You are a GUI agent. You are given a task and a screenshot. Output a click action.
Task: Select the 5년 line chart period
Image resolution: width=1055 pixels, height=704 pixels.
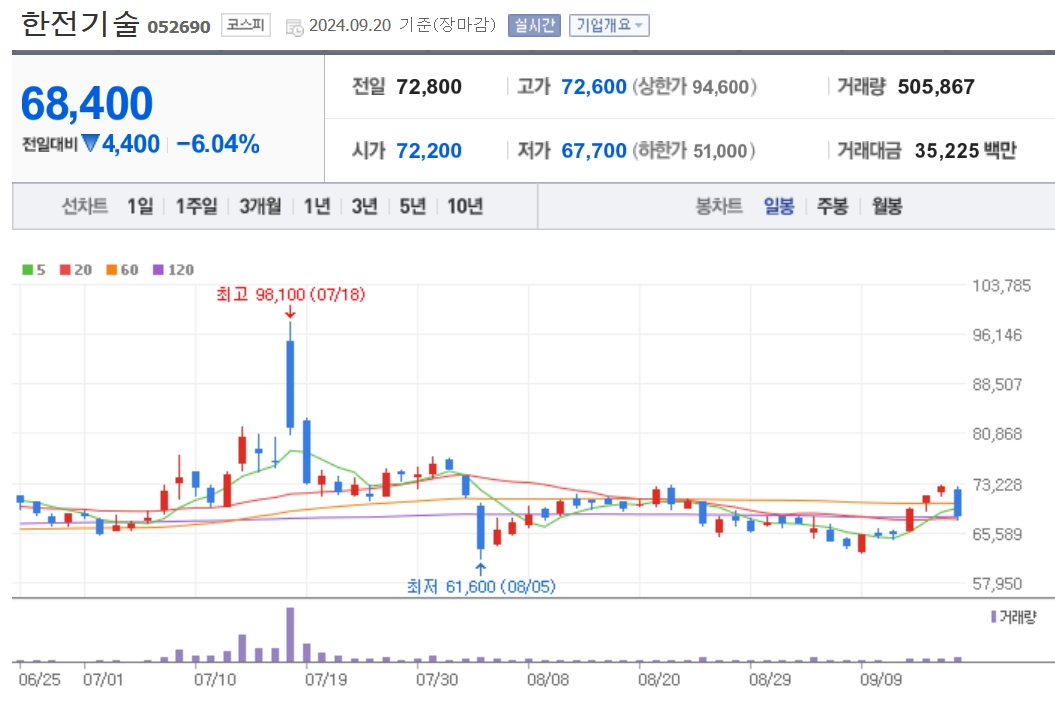413,206
